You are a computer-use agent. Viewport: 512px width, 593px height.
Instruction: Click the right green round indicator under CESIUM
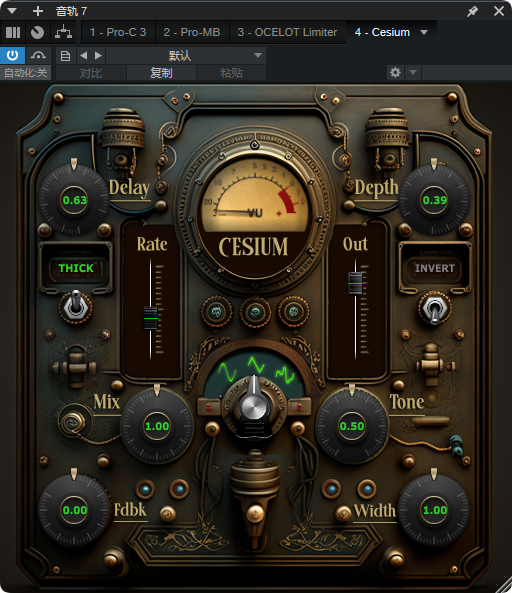(x=294, y=312)
